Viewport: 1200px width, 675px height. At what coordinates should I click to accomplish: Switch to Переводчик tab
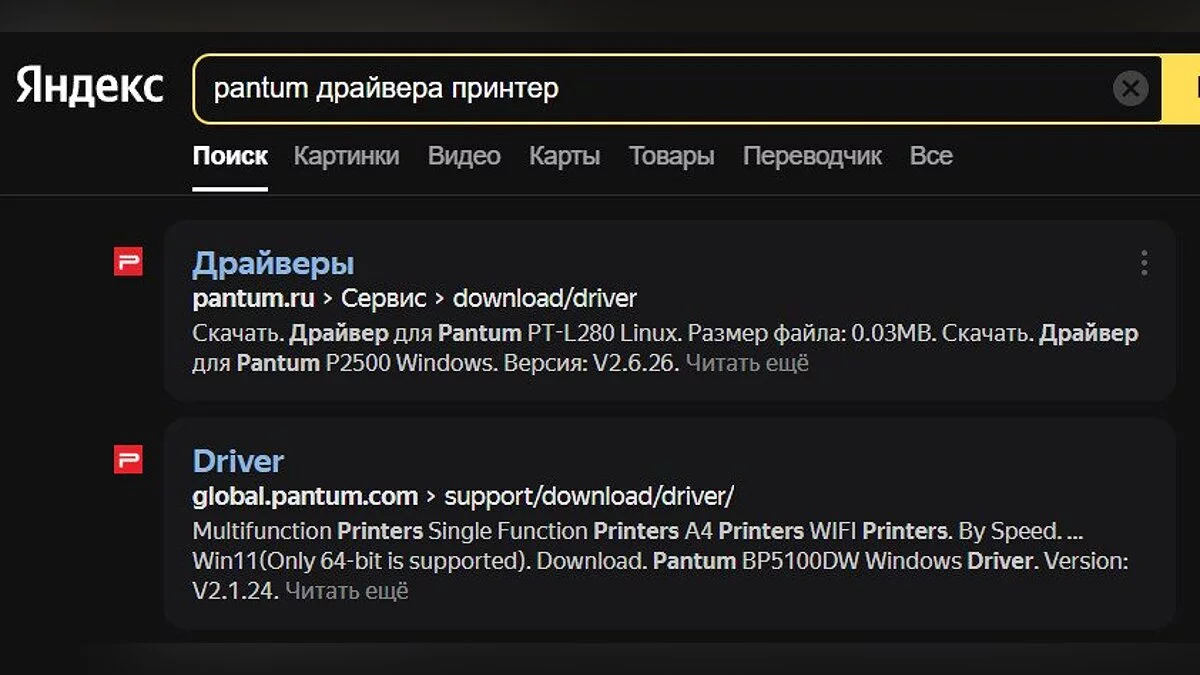812,156
